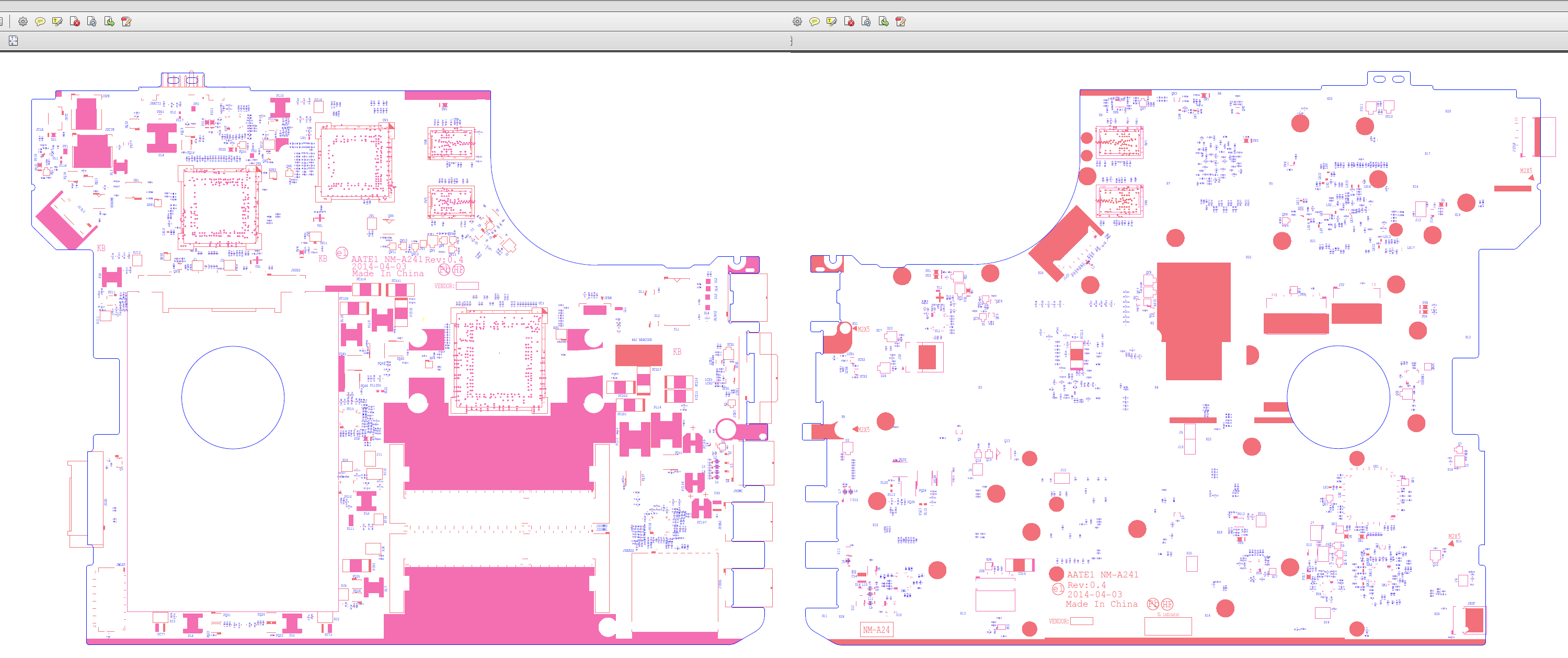Image resolution: width=1568 pixels, height=658 pixels.
Task: Click delete page icon in left pane
Action: [75, 22]
